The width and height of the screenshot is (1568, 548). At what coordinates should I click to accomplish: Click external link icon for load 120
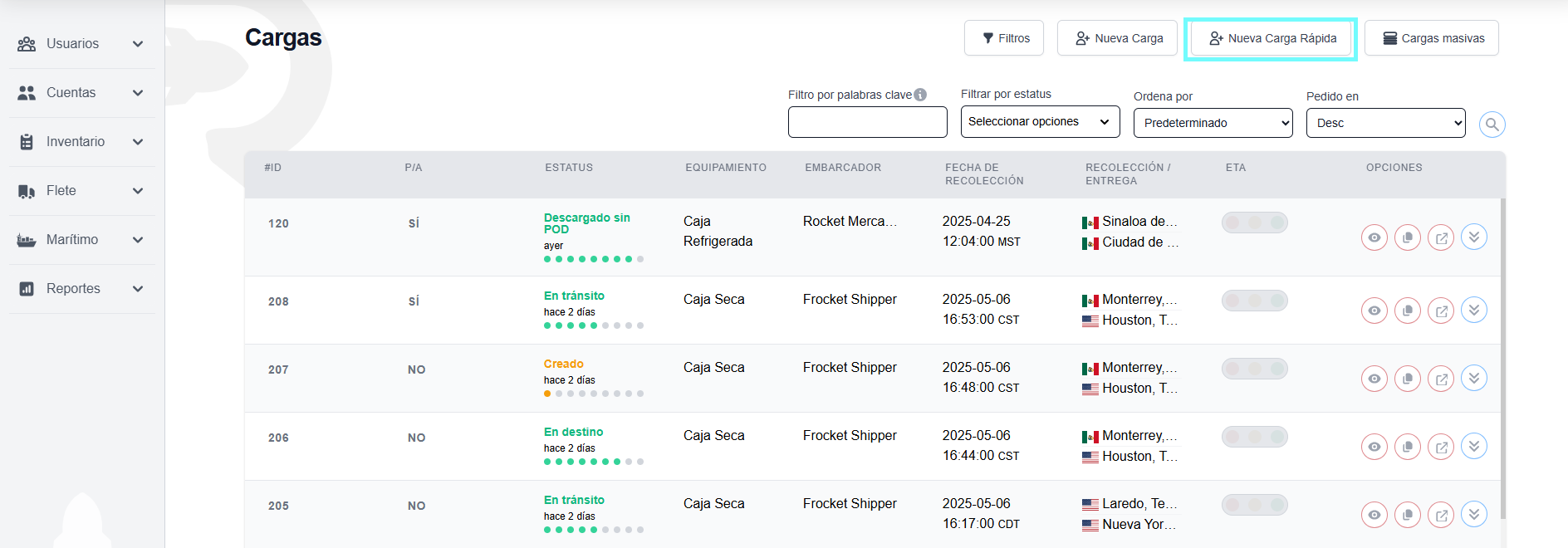pos(1441,237)
